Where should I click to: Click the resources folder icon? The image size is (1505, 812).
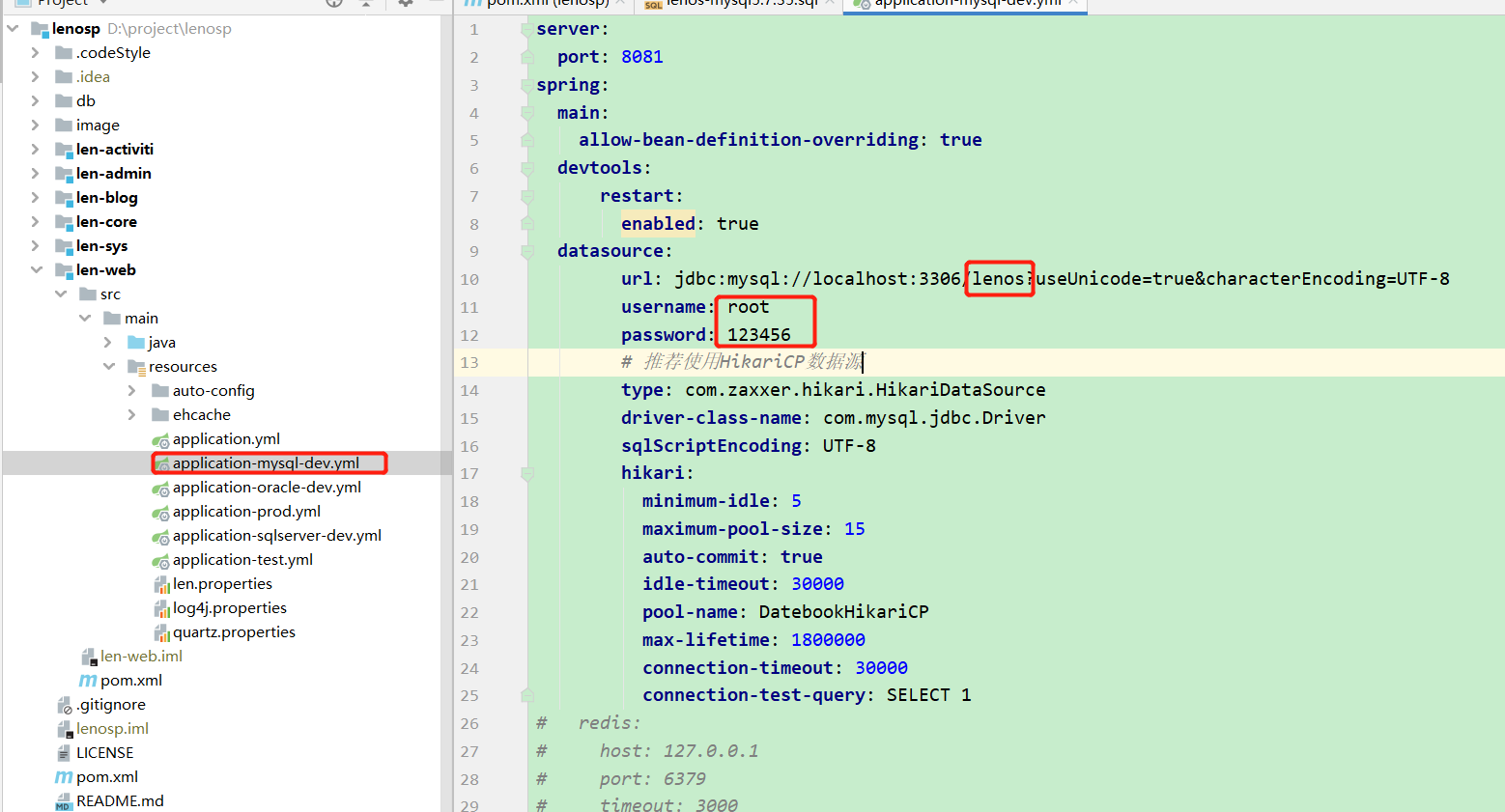click(136, 367)
